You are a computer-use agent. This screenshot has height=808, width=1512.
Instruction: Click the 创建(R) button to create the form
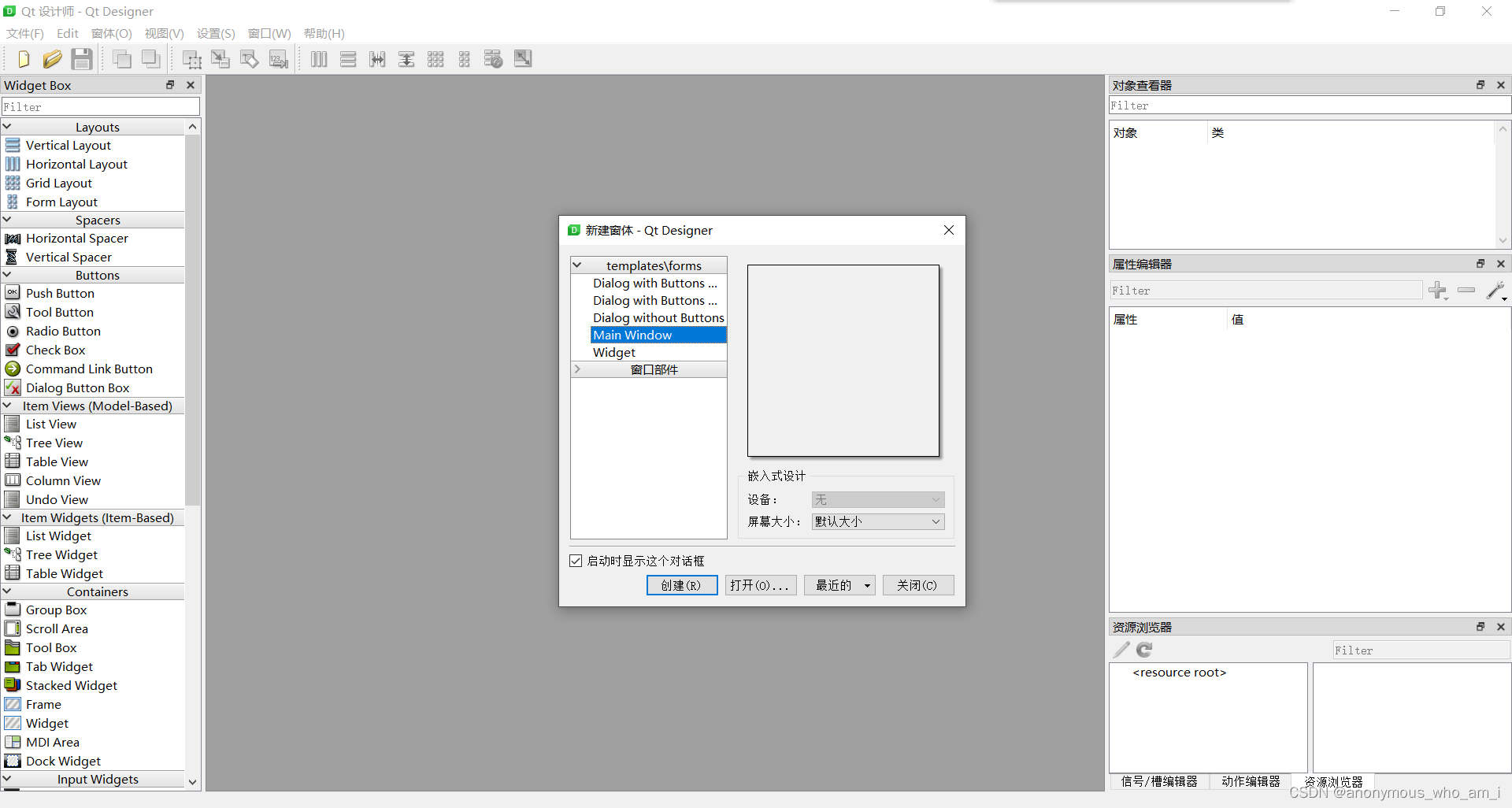coord(681,584)
